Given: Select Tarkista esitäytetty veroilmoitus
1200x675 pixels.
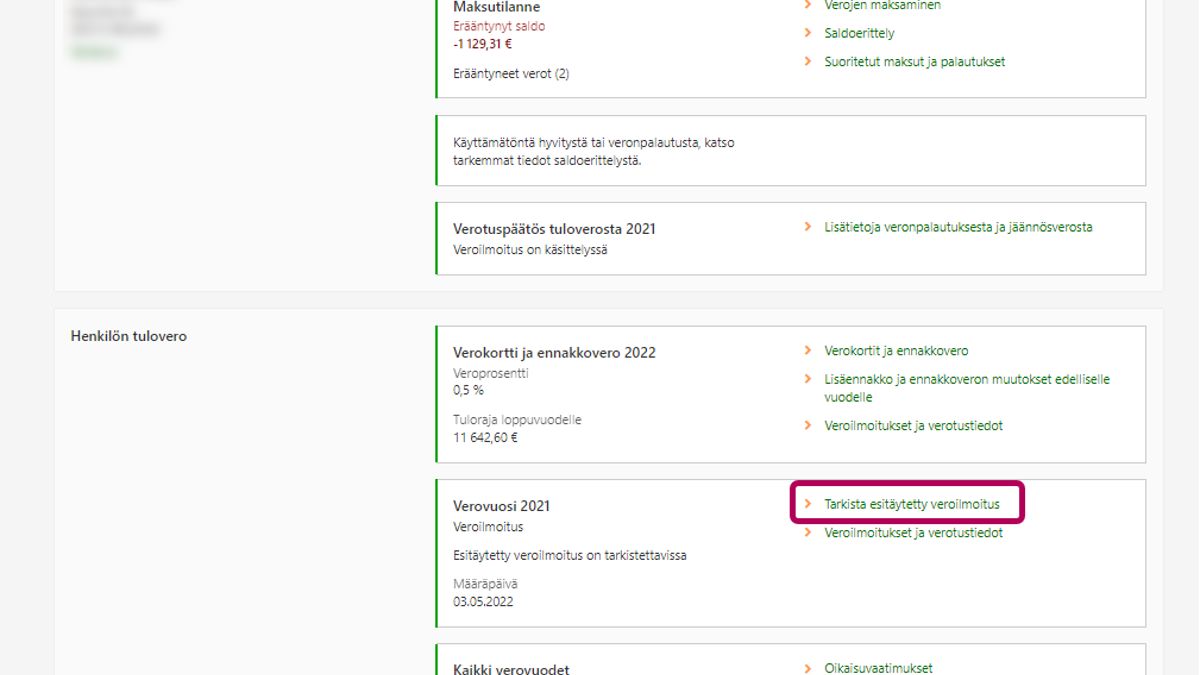Looking at the screenshot, I should coord(911,504).
